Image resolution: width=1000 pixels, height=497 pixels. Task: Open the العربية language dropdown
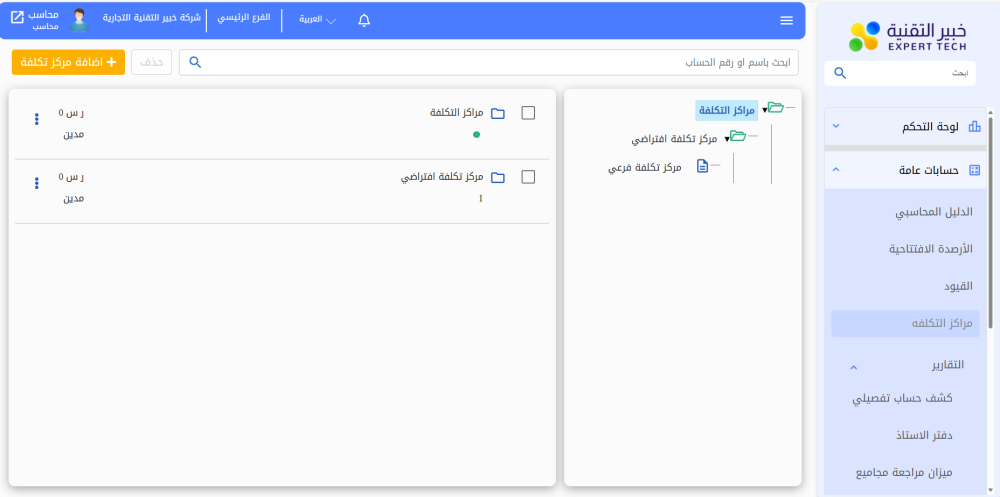[317, 20]
